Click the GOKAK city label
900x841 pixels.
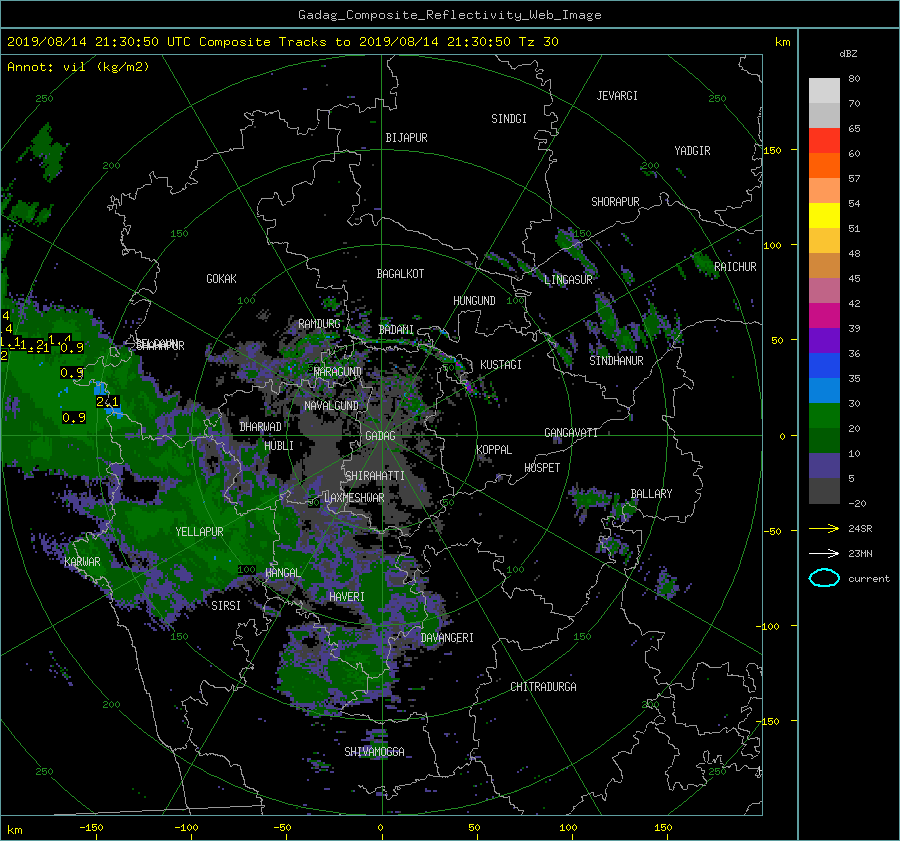222,279
